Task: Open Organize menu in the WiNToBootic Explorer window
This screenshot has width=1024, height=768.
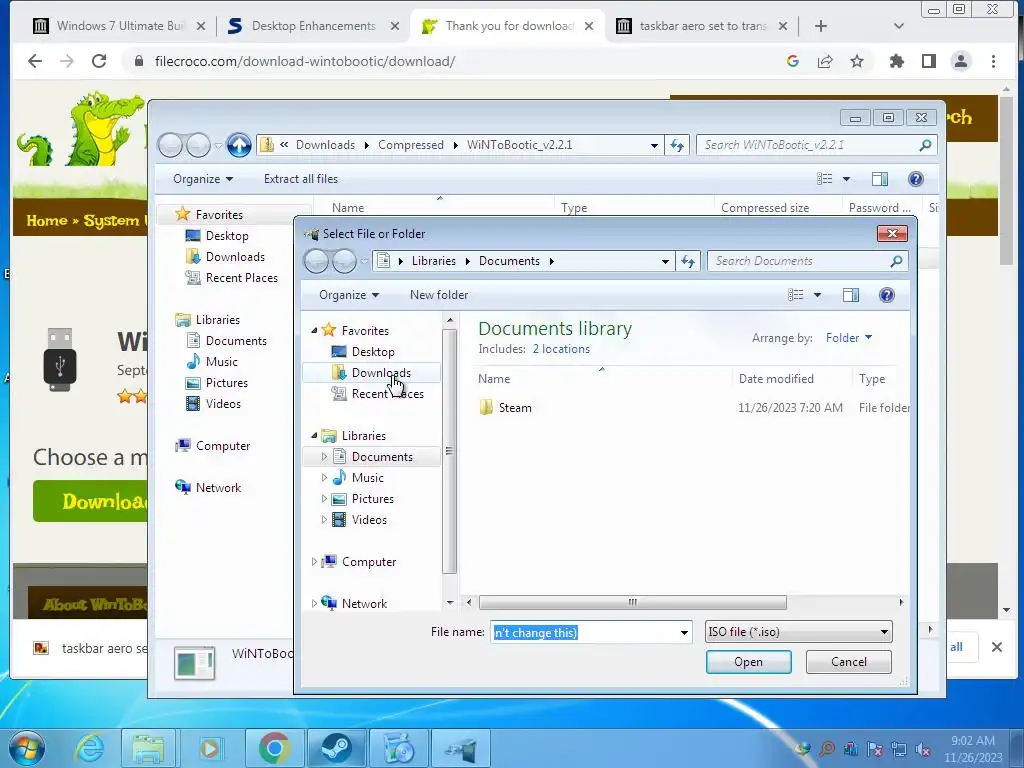Action: pyautogui.click(x=202, y=179)
